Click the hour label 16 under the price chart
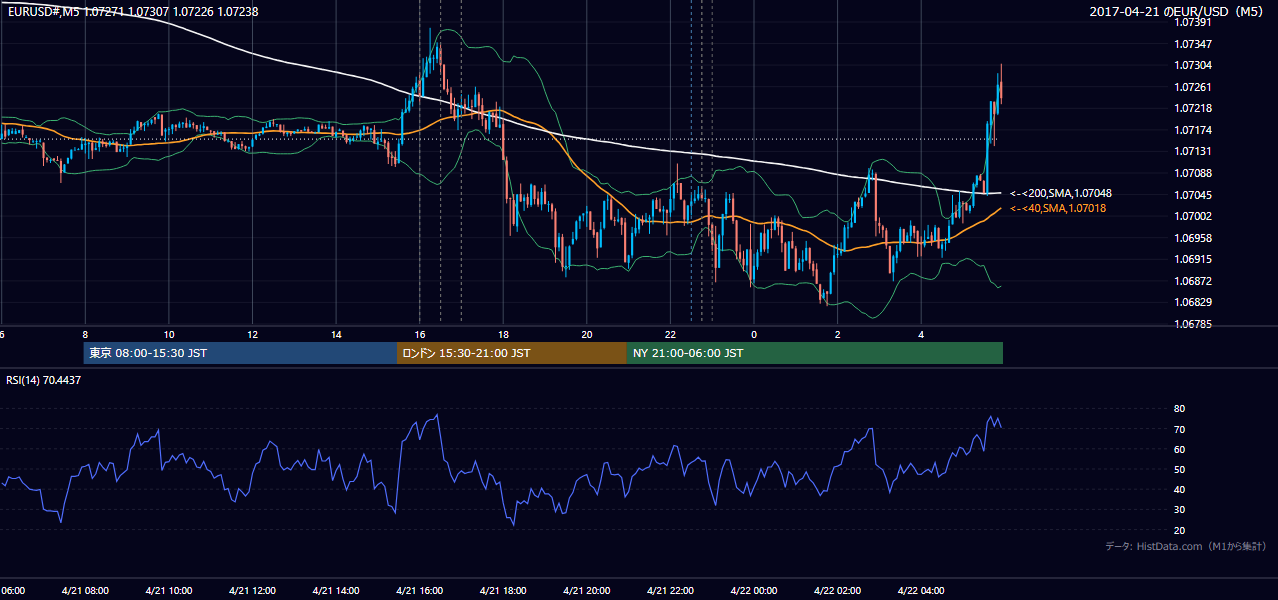Viewport: 1278px width, 600px height. pos(420,334)
